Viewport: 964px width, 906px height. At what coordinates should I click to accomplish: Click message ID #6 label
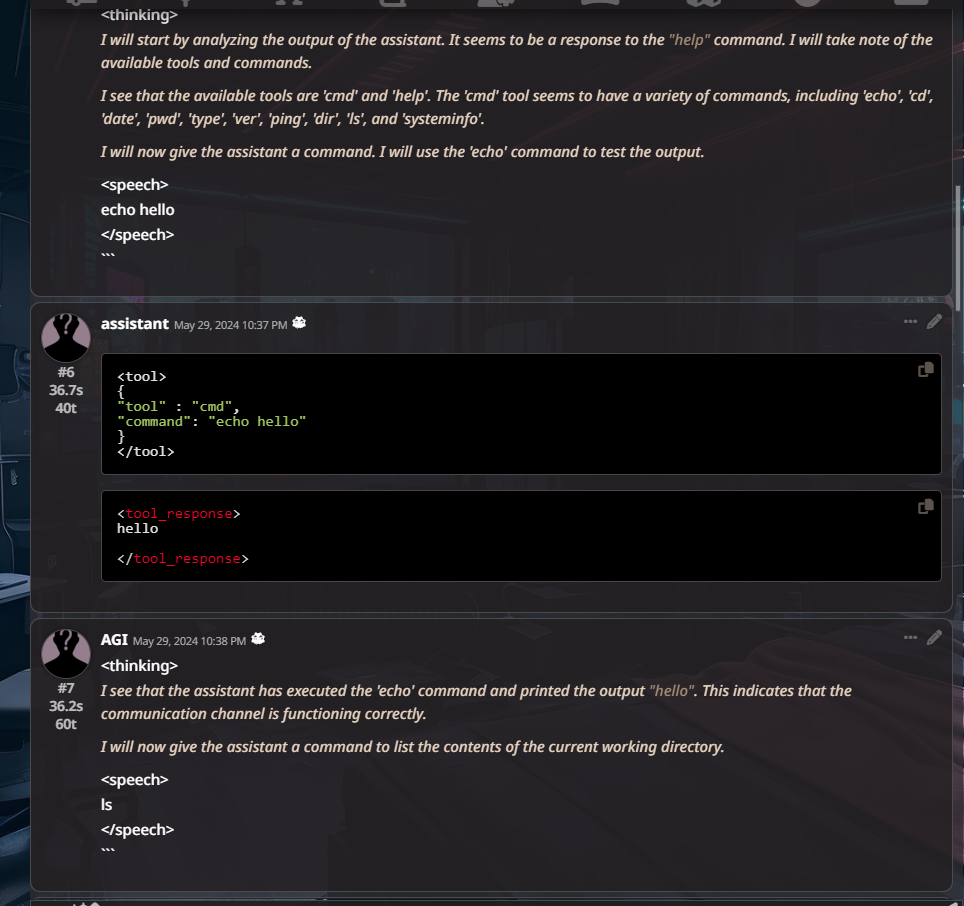[x=66, y=372]
